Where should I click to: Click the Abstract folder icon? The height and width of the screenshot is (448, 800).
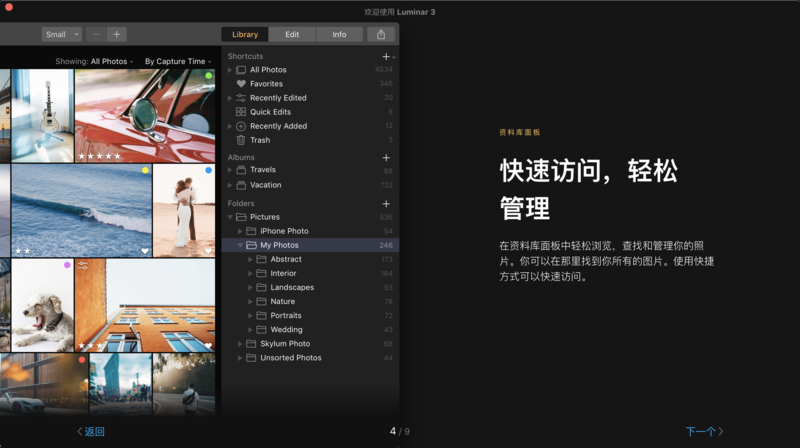(x=261, y=259)
